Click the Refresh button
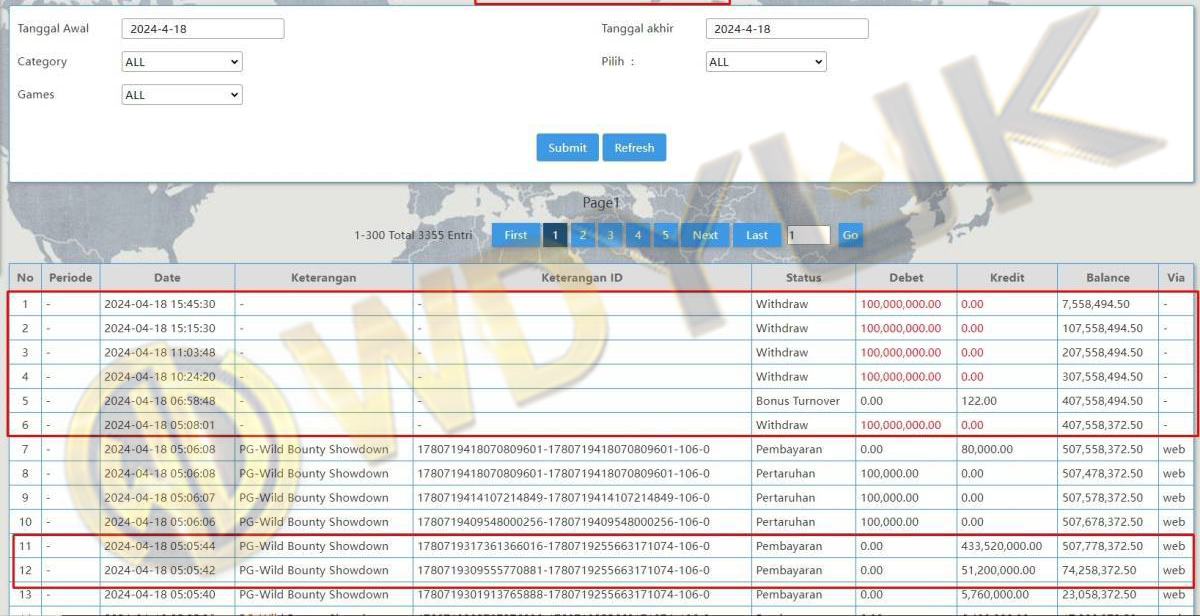Image resolution: width=1200 pixels, height=616 pixels. (x=634, y=148)
